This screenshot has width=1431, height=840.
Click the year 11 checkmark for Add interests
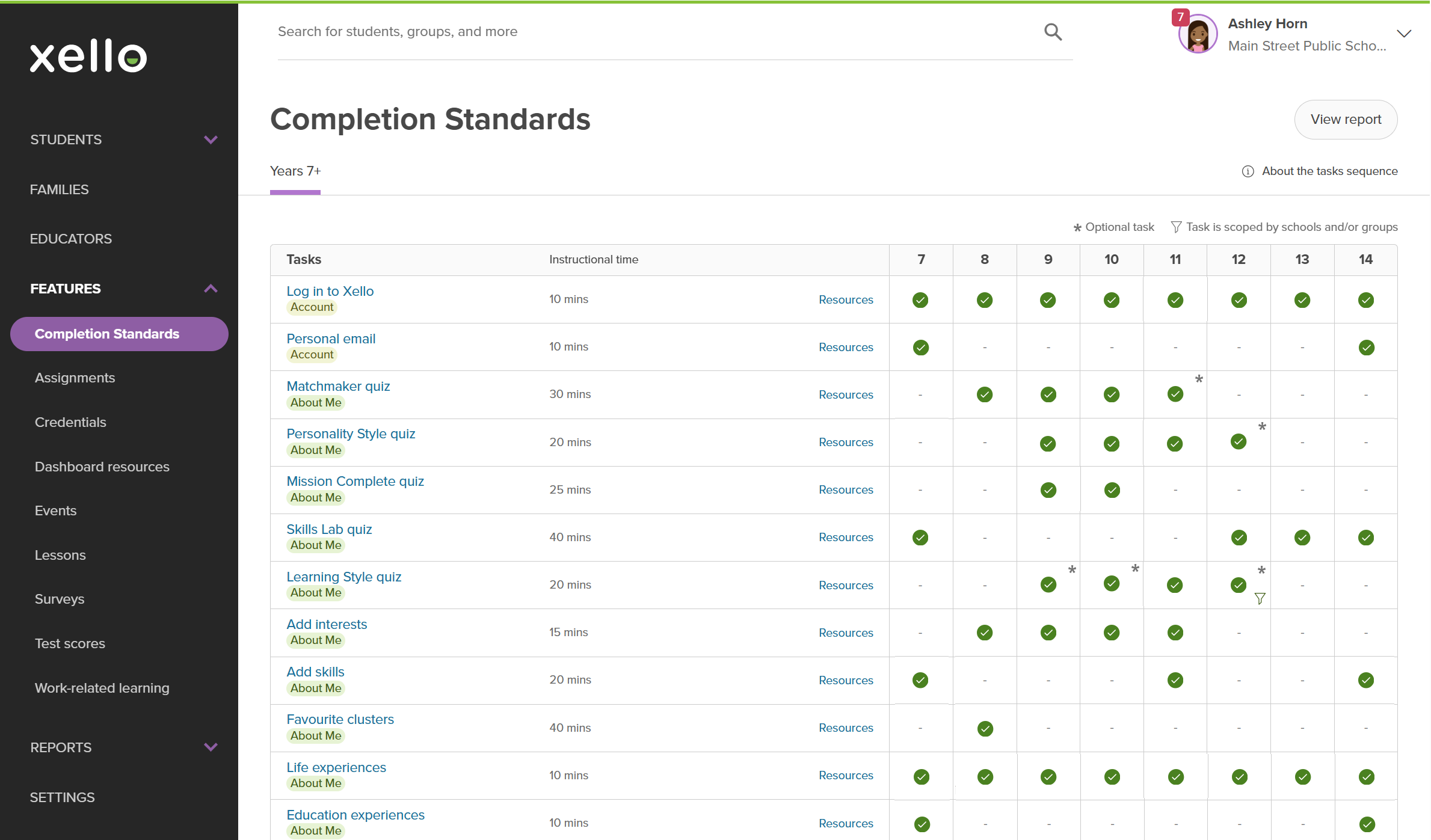click(1175, 633)
